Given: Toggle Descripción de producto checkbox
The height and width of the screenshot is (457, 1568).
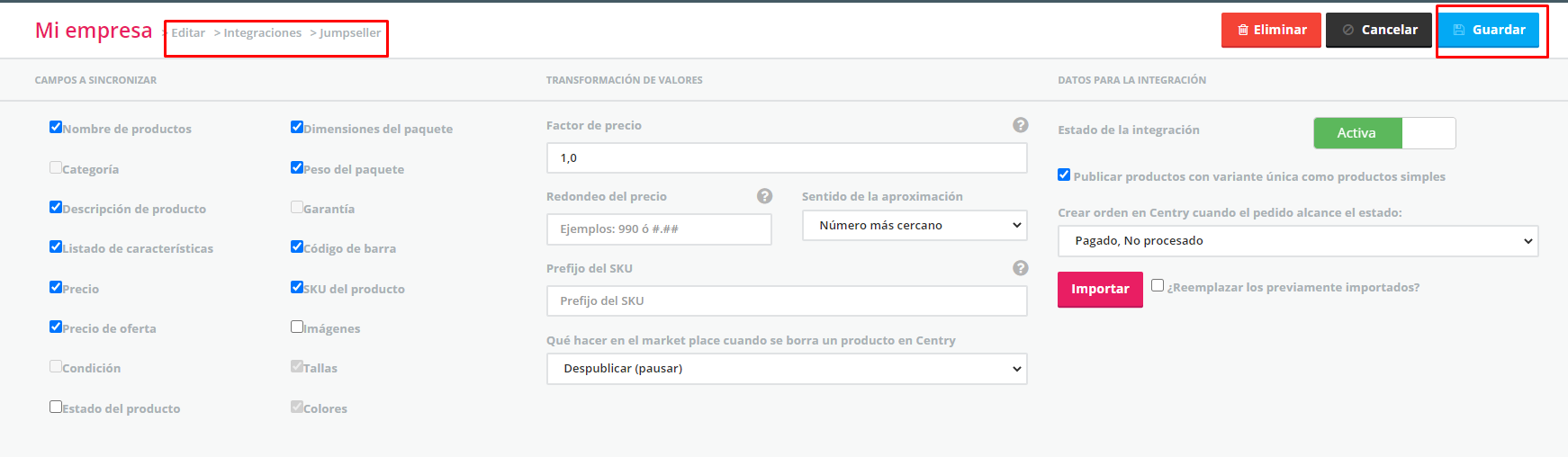Looking at the screenshot, I should pyautogui.click(x=56, y=207).
